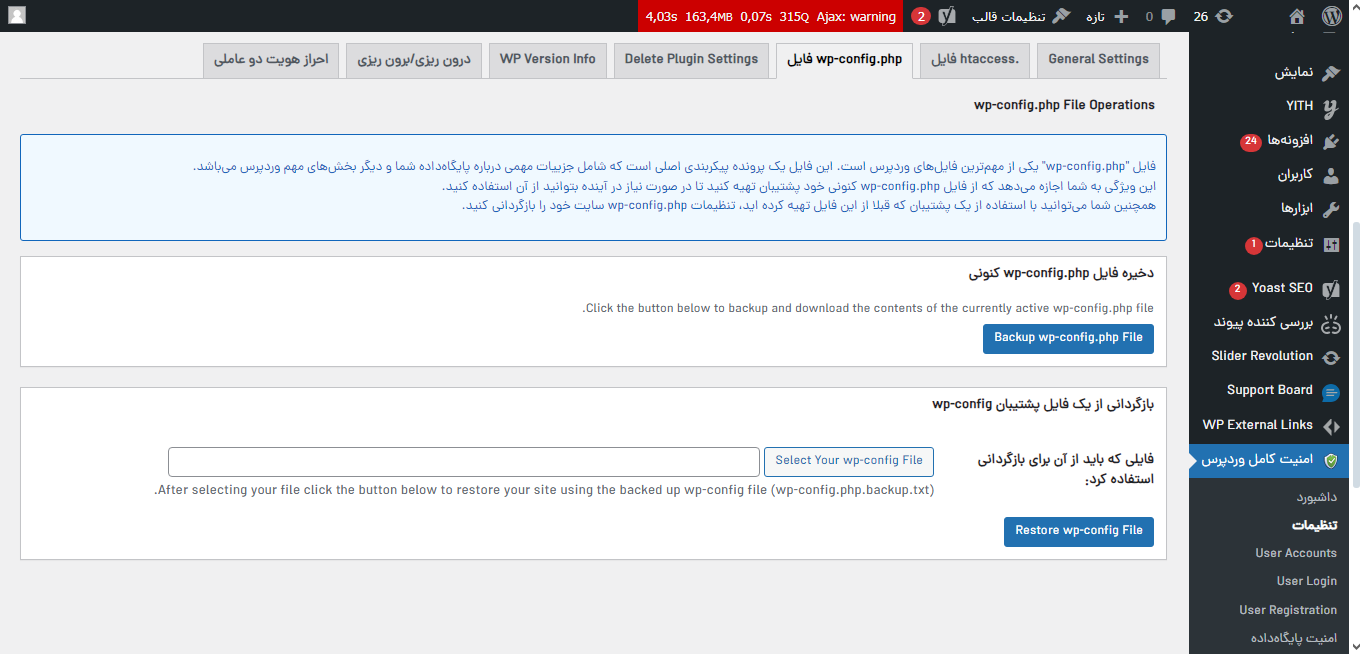Click the WP External Links icon
This screenshot has height=654, width=1364.
(x=1331, y=426)
